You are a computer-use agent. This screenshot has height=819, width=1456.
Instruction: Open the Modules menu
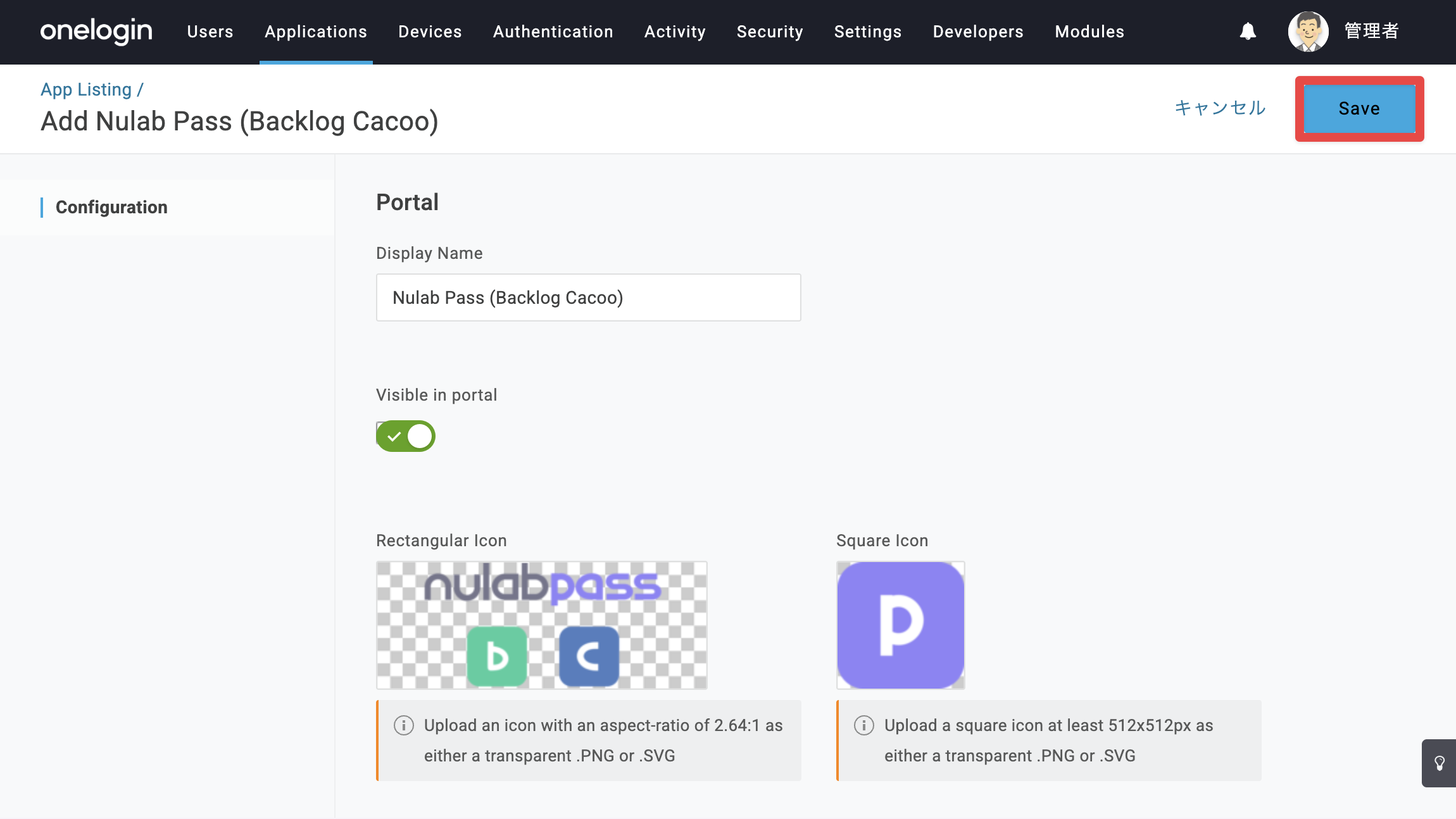click(1089, 32)
